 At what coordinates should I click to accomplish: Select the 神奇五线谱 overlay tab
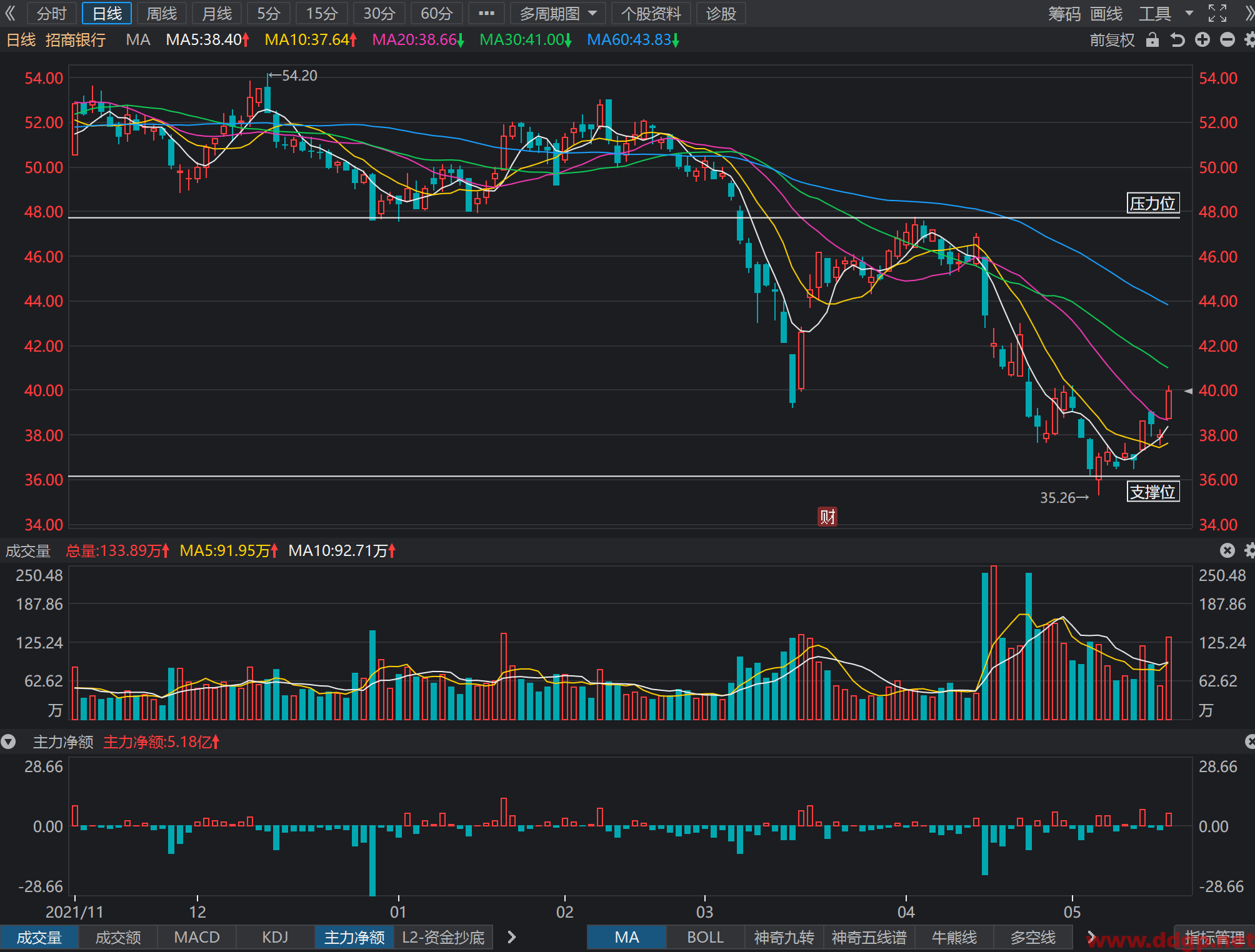(869, 937)
